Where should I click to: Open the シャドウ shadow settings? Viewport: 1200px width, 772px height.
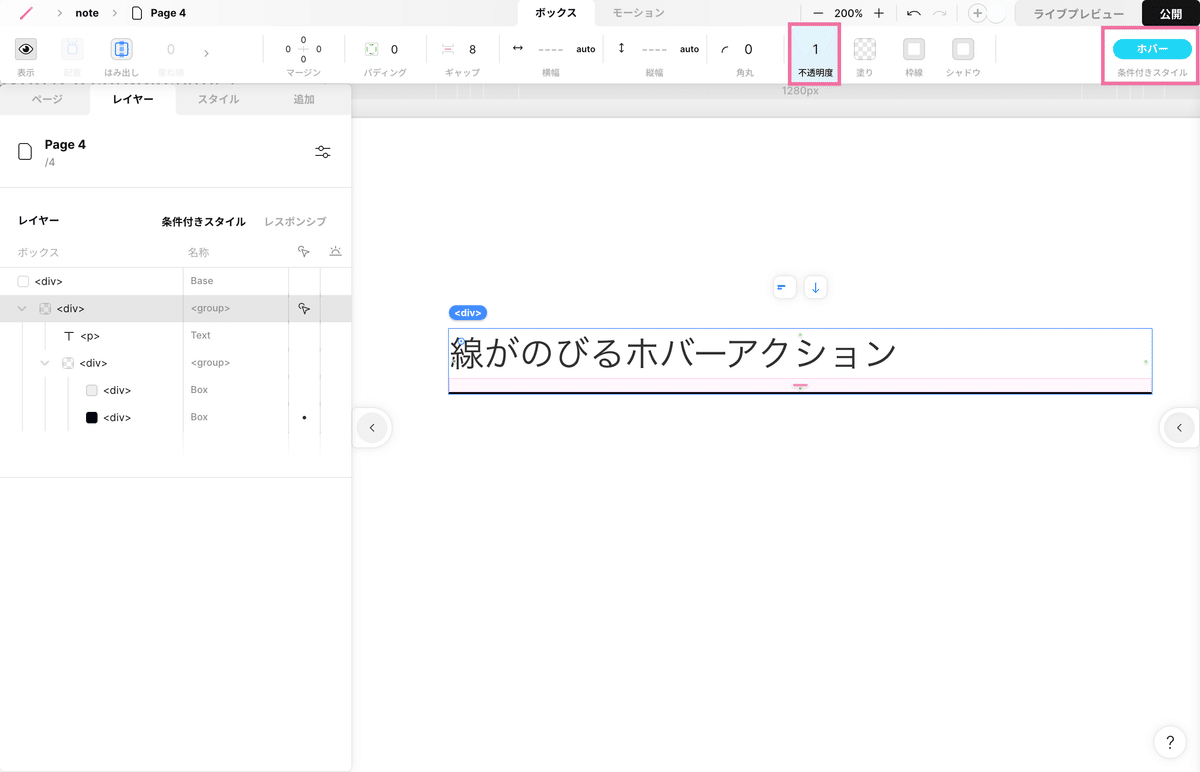[x=963, y=49]
